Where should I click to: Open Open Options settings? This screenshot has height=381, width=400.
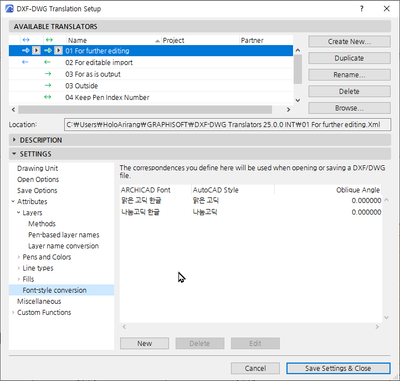coord(38,179)
